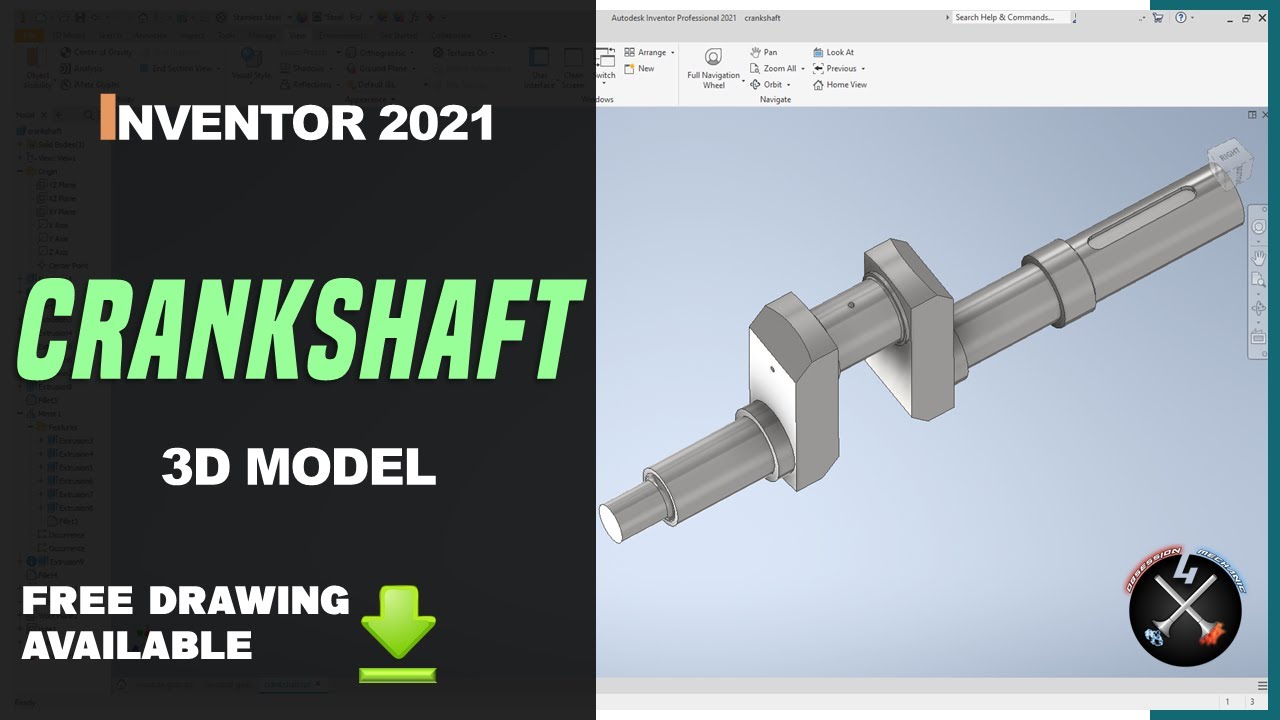Open the Tools ribbon tab

point(227,35)
